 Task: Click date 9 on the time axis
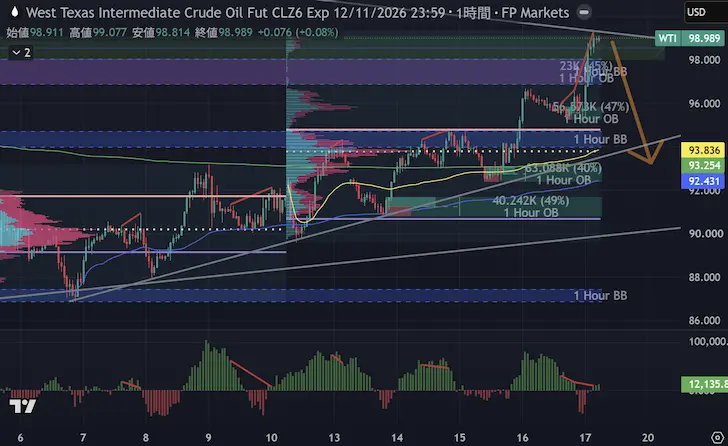(208, 438)
